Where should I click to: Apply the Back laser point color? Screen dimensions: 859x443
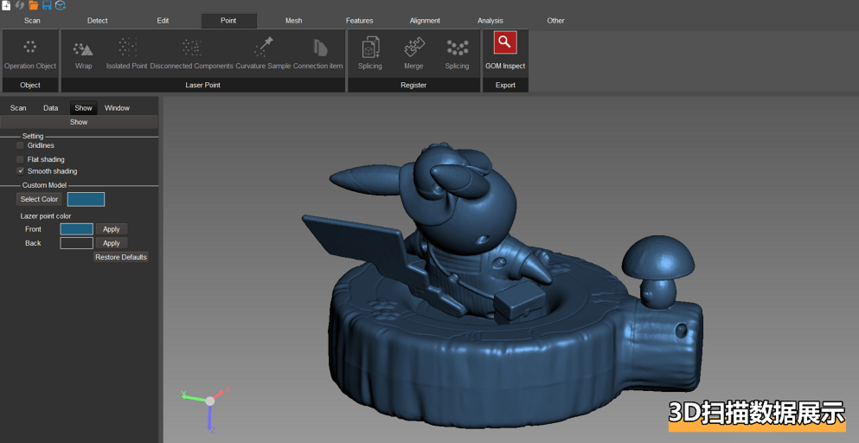(112, 243)
